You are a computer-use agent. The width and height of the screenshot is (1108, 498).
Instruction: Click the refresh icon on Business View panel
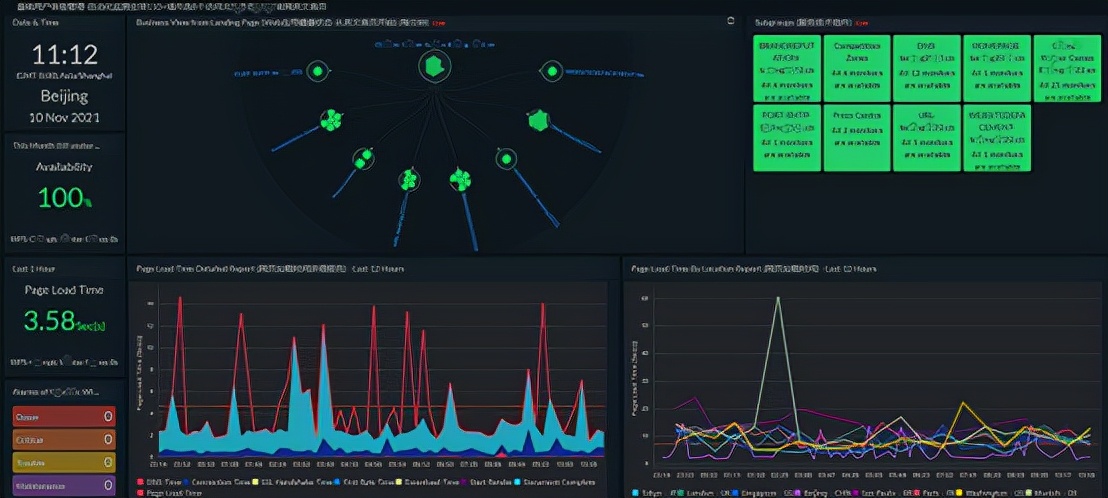pos(731,21)
